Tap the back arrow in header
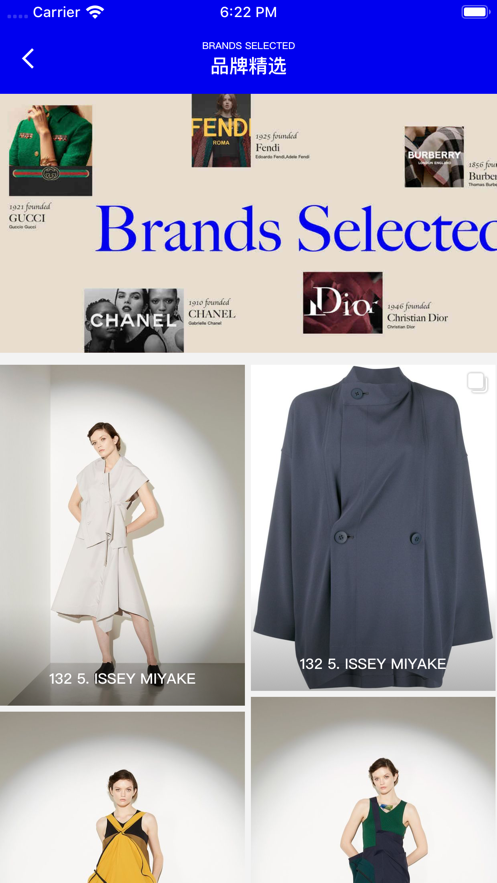Screen dimensions: 497x883 28,59
